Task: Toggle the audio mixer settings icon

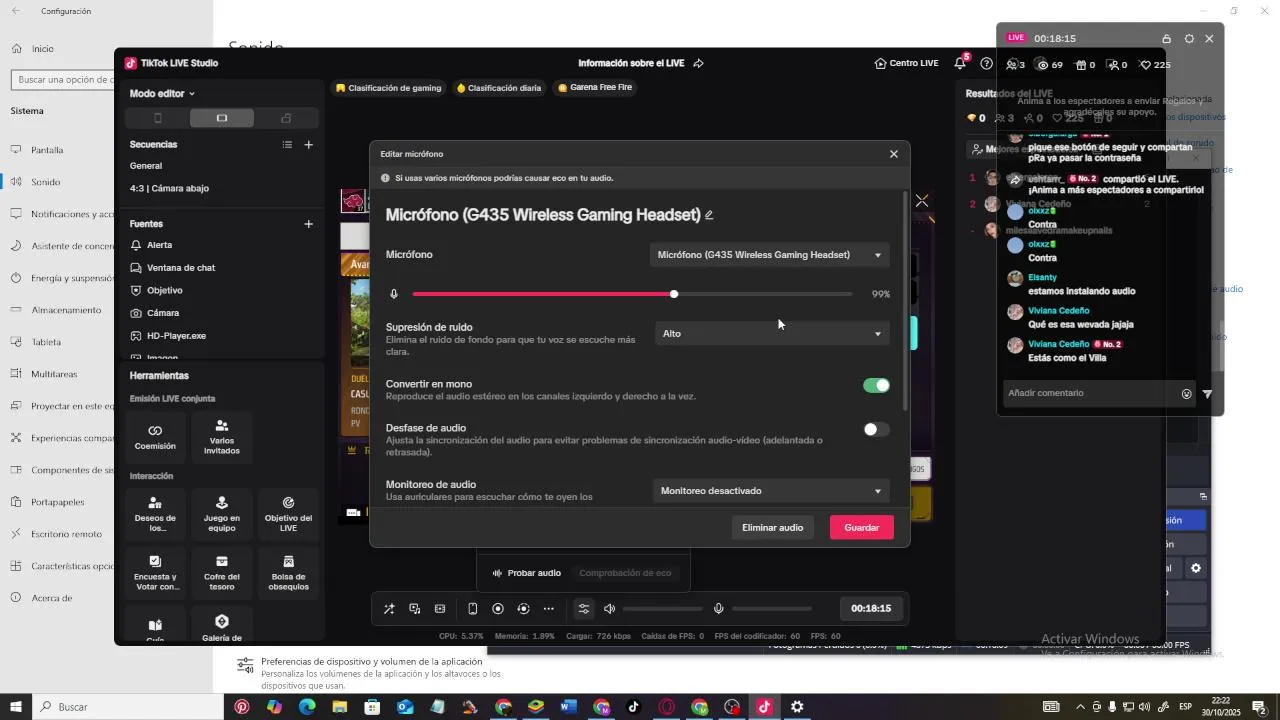Action: click(x=583, y=609)
